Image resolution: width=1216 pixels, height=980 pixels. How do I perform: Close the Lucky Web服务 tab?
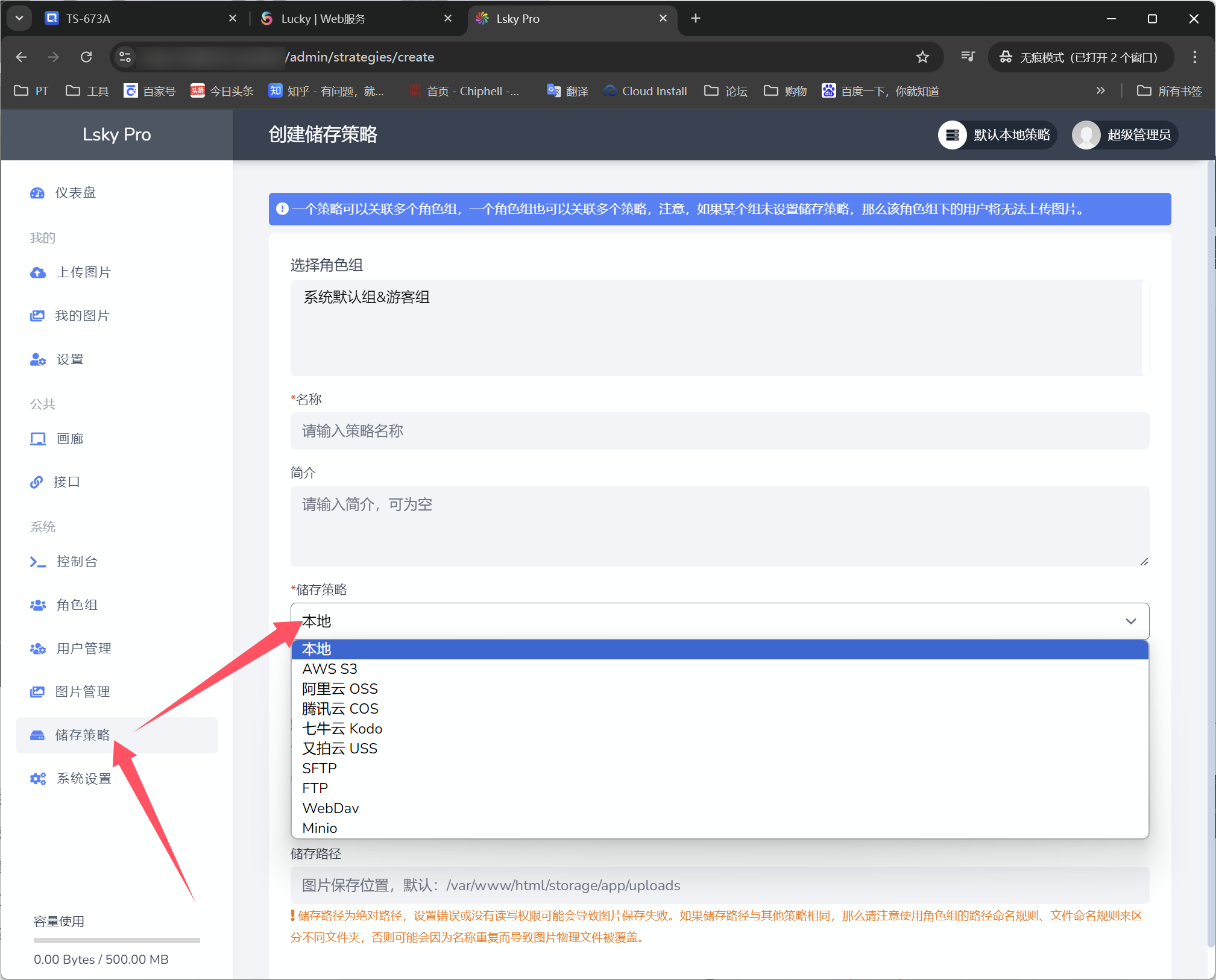tap(448, 19)
